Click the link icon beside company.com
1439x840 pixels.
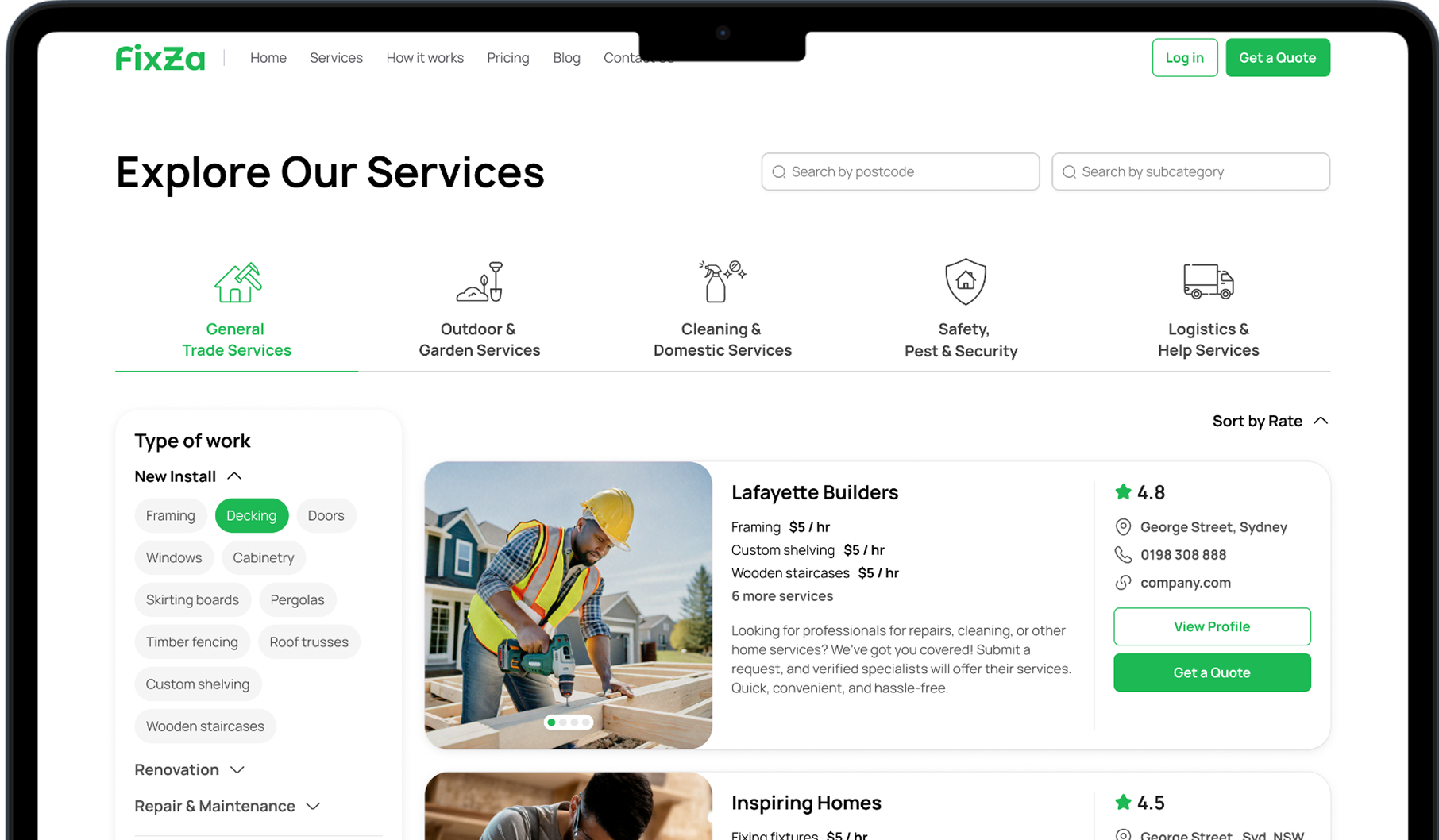click(1123, 583)
